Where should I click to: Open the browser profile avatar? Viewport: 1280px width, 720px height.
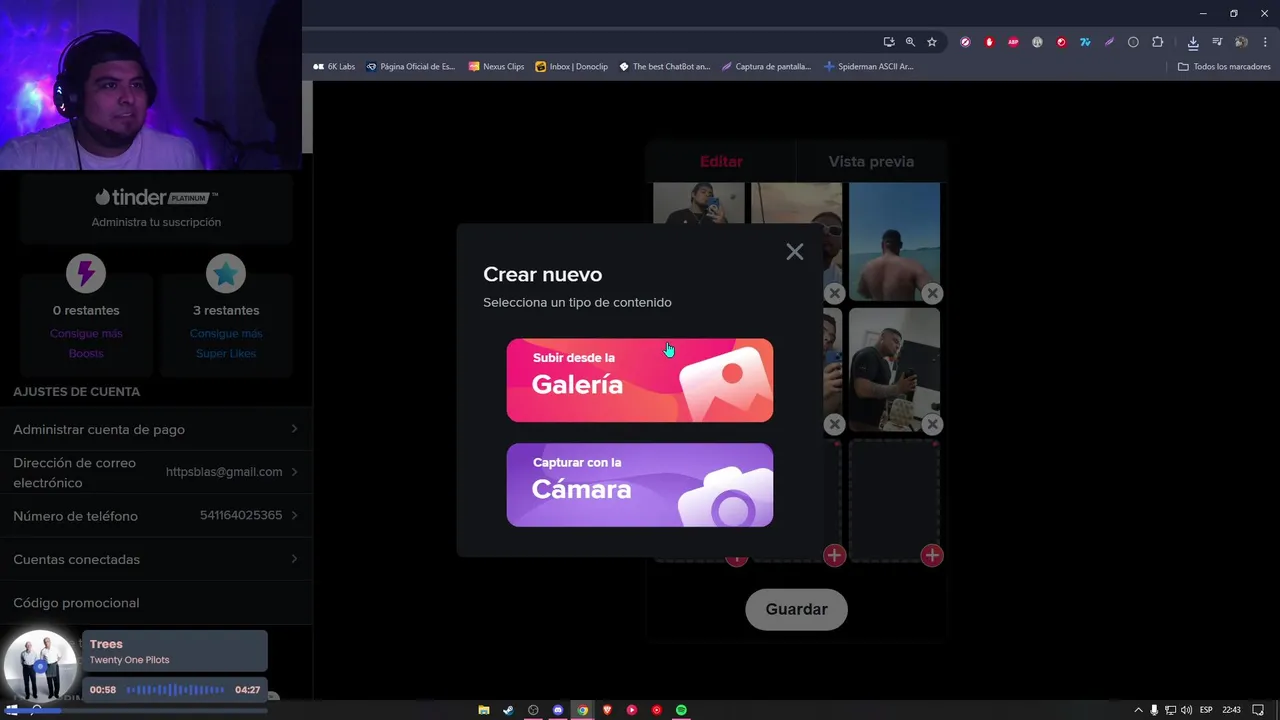click(1241, 42)
